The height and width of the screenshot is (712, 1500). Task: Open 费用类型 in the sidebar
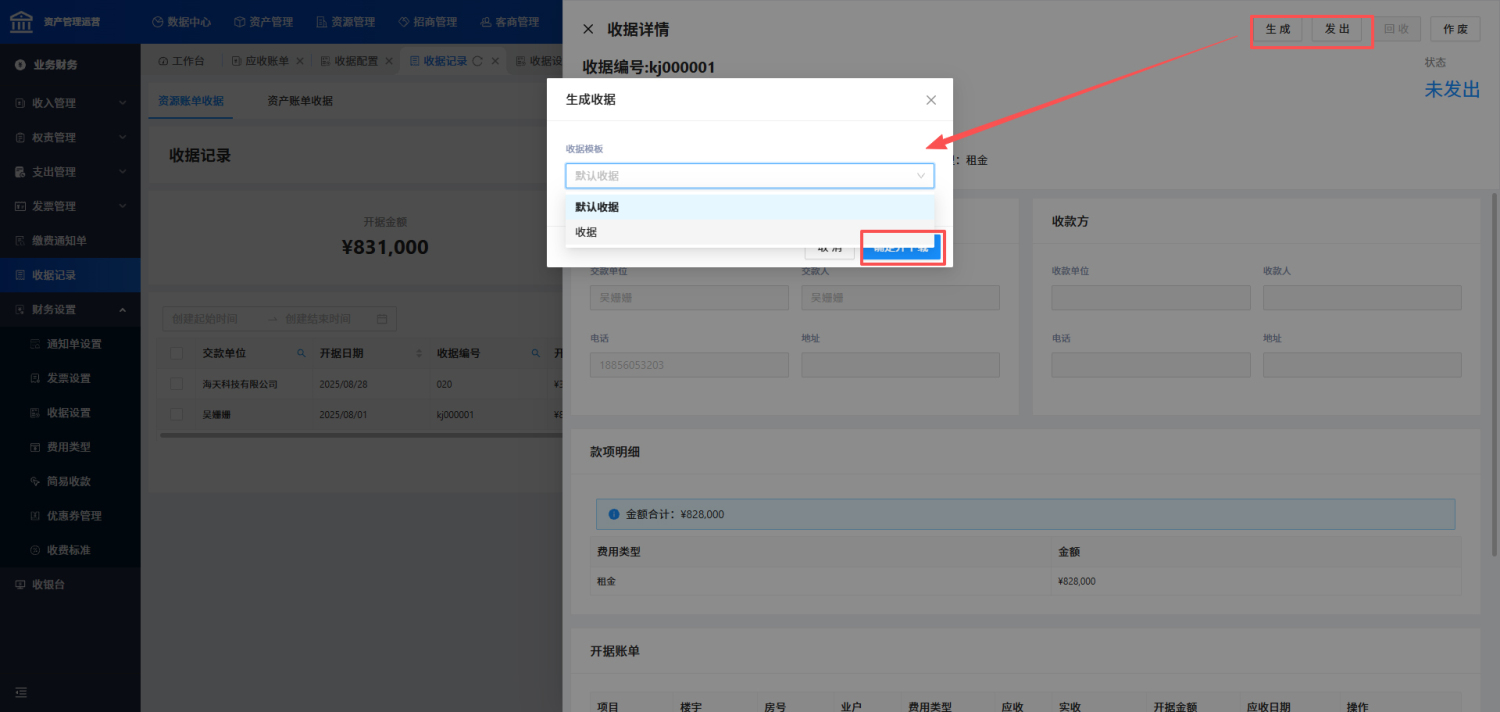coord(70,447)
